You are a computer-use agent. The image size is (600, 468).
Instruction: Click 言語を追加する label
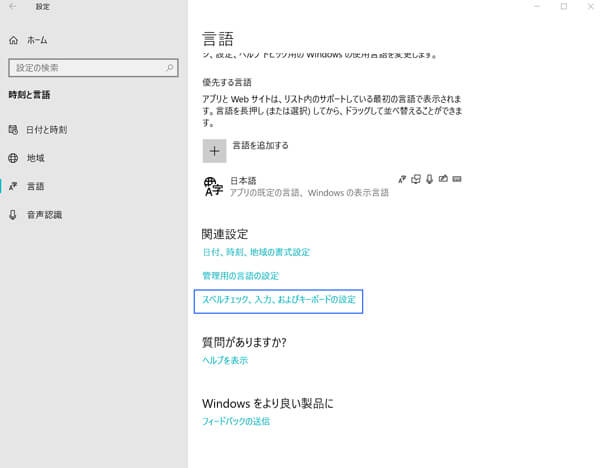coord(260,145)
